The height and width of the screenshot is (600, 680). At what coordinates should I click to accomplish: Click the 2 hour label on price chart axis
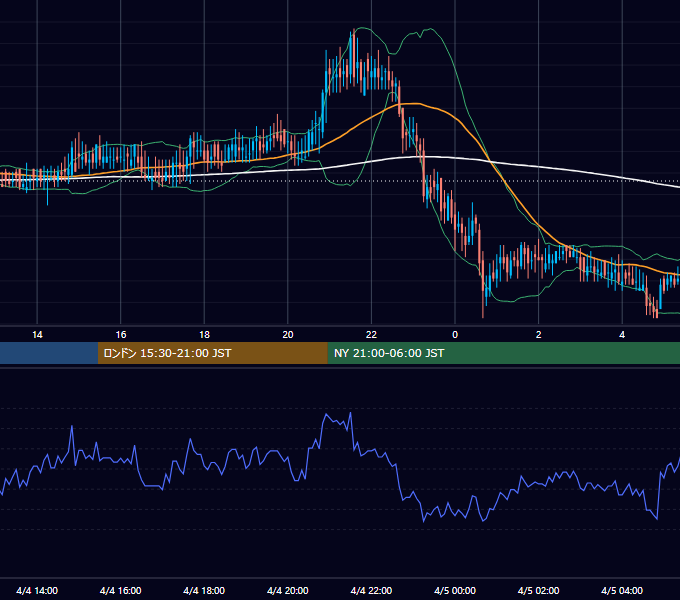539,335
